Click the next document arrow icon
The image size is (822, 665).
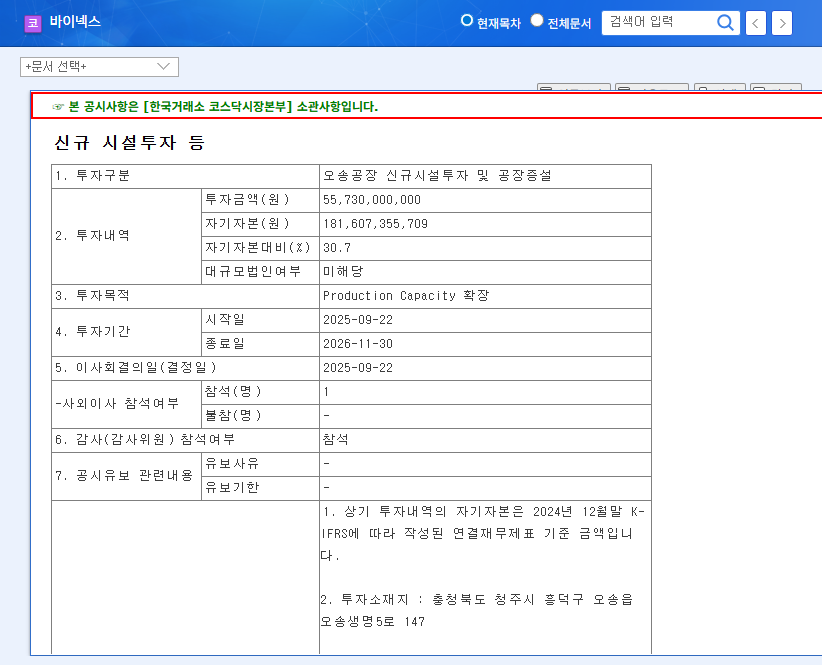tap(781, 22)
